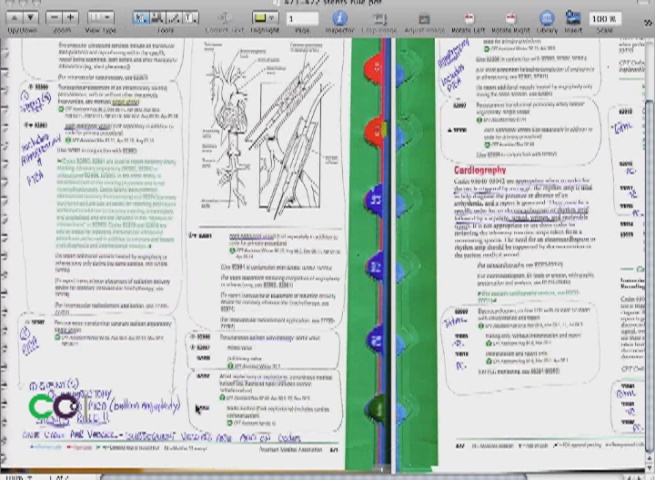Image resolution: width=655 pixels, height=480 pixels.
Task: Click the View Type page layout icon
Action: [96, 18]
